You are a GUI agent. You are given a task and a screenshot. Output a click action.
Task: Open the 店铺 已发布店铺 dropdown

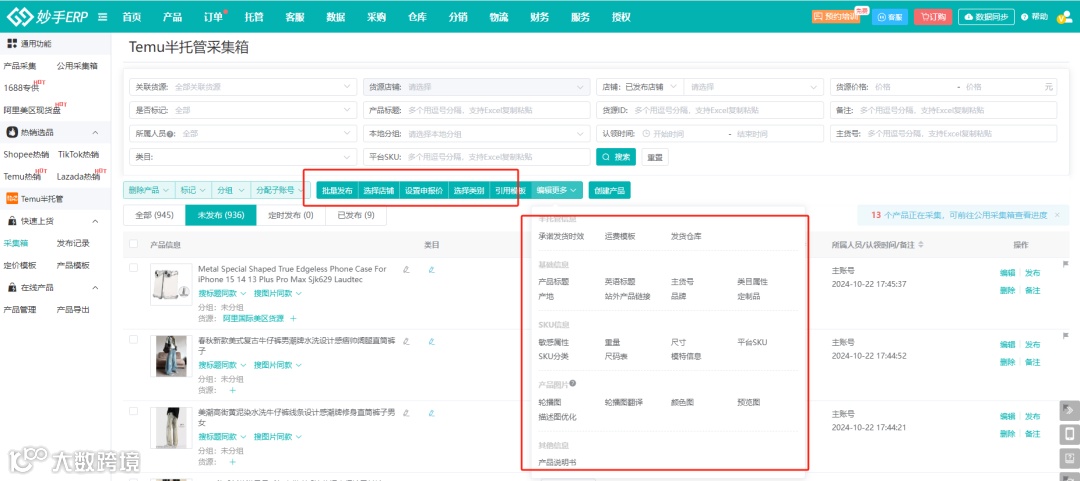[640, 87]
